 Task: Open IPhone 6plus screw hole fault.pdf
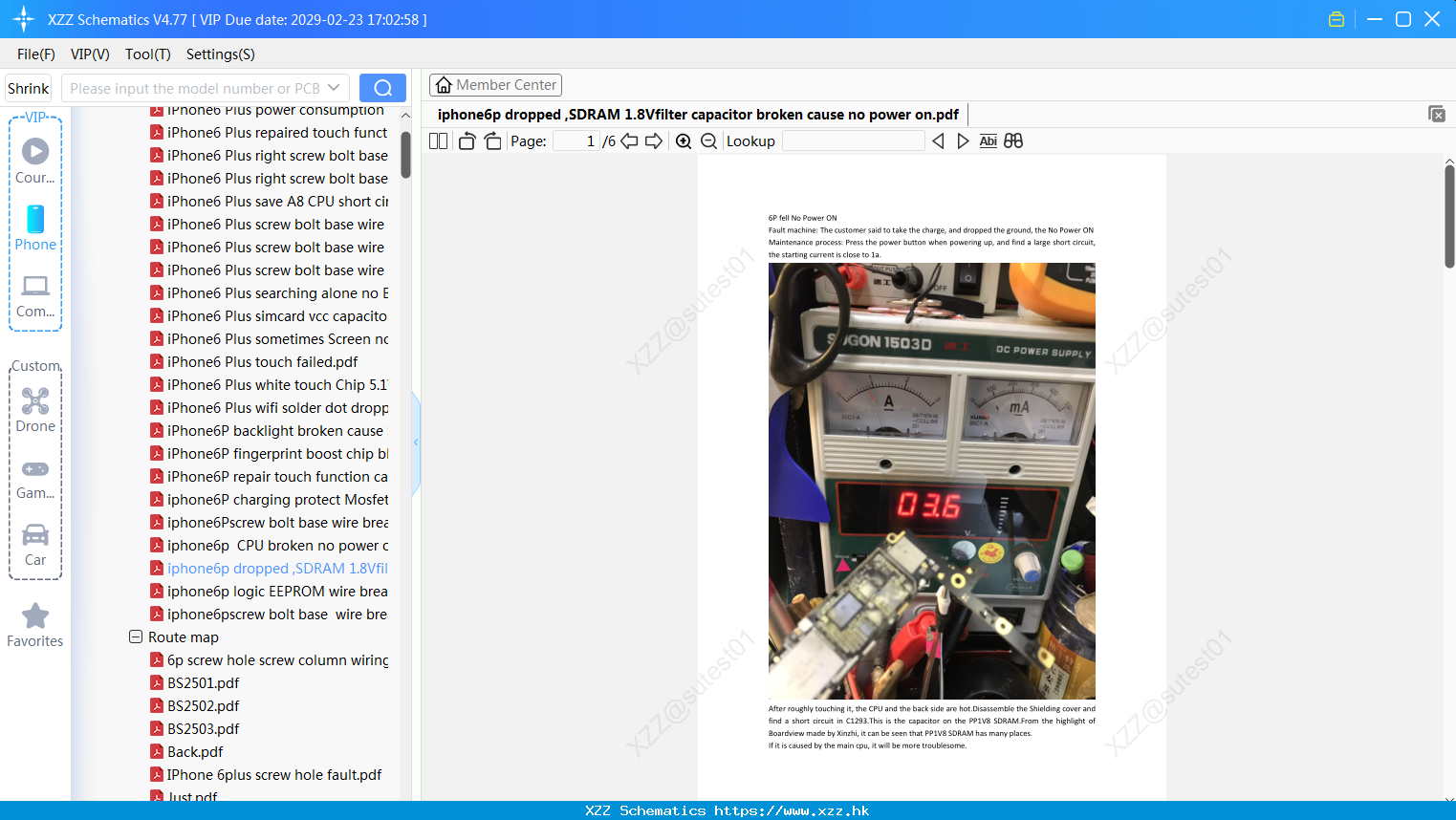coord(267,774)
